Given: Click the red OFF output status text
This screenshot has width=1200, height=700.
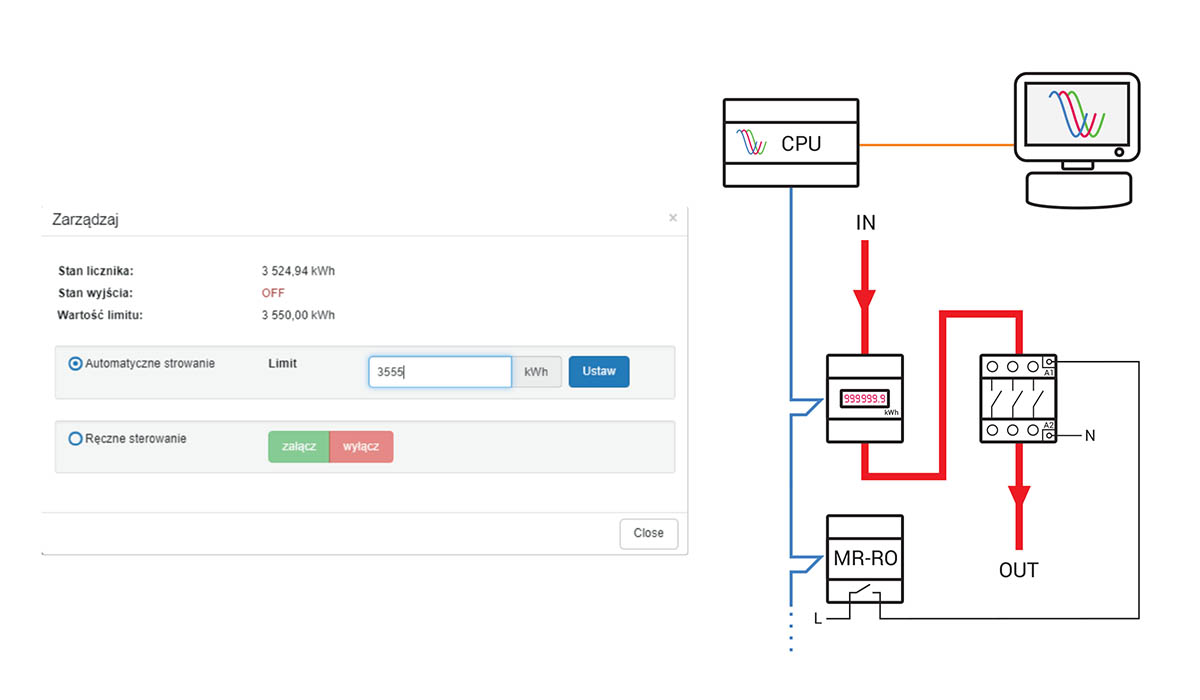Looking at the screenshot, I should click(x=273, y=293).
